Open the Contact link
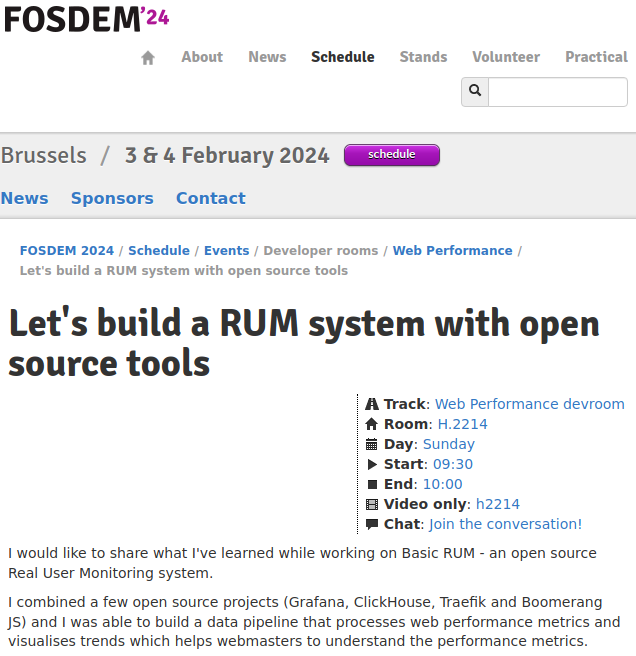The height and width of the screenshot is (656, 636). coord(211,198)
